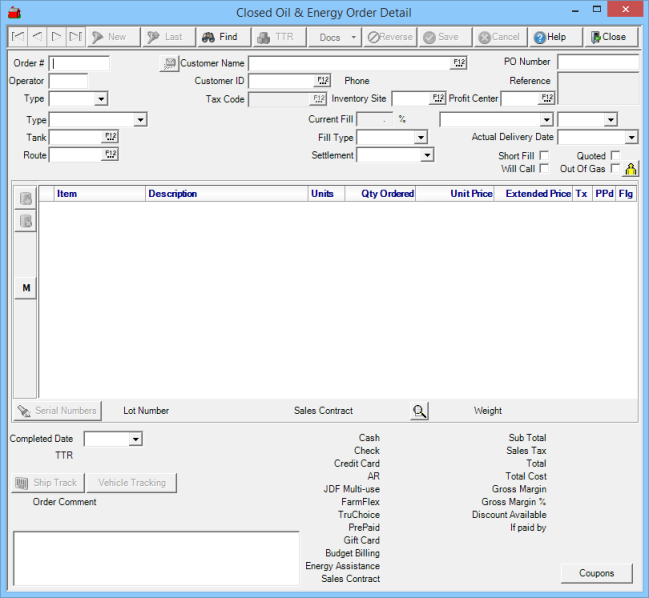
Task: Toggle the Will Call checkbox
Action: pyautogui.click(x=544, y=169)
